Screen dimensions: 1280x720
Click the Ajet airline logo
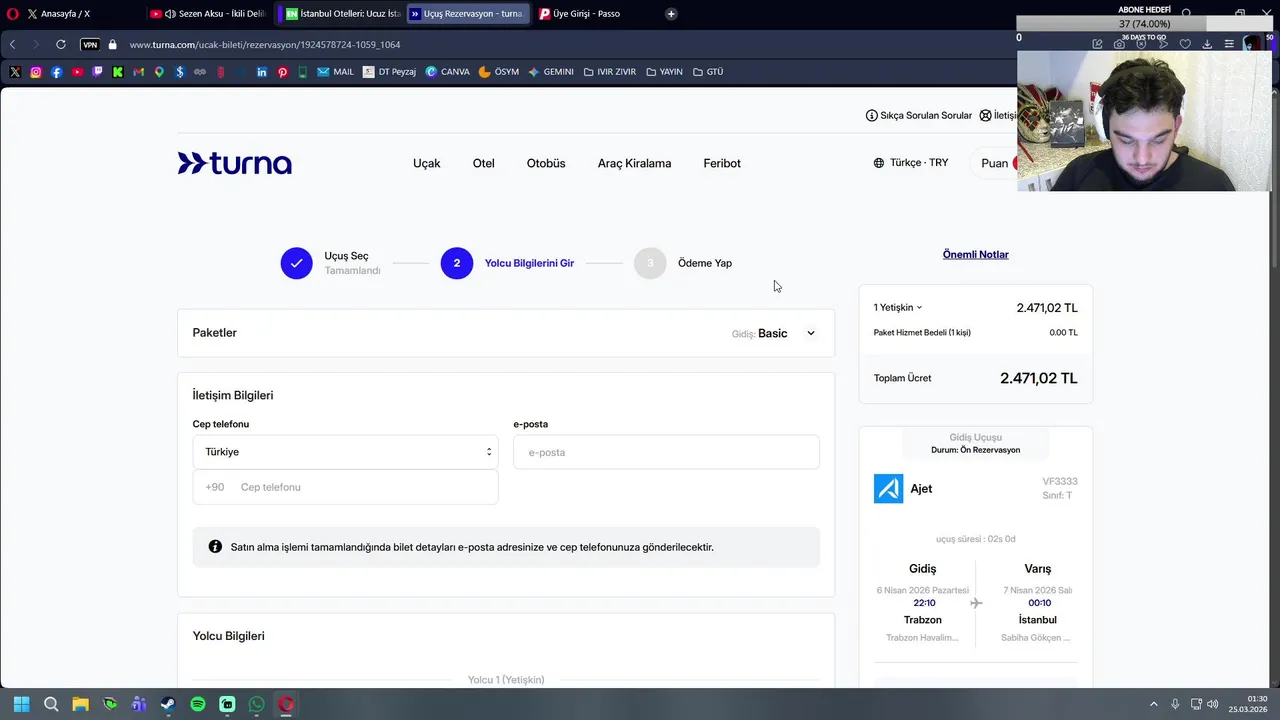click(x=888, y=488)
